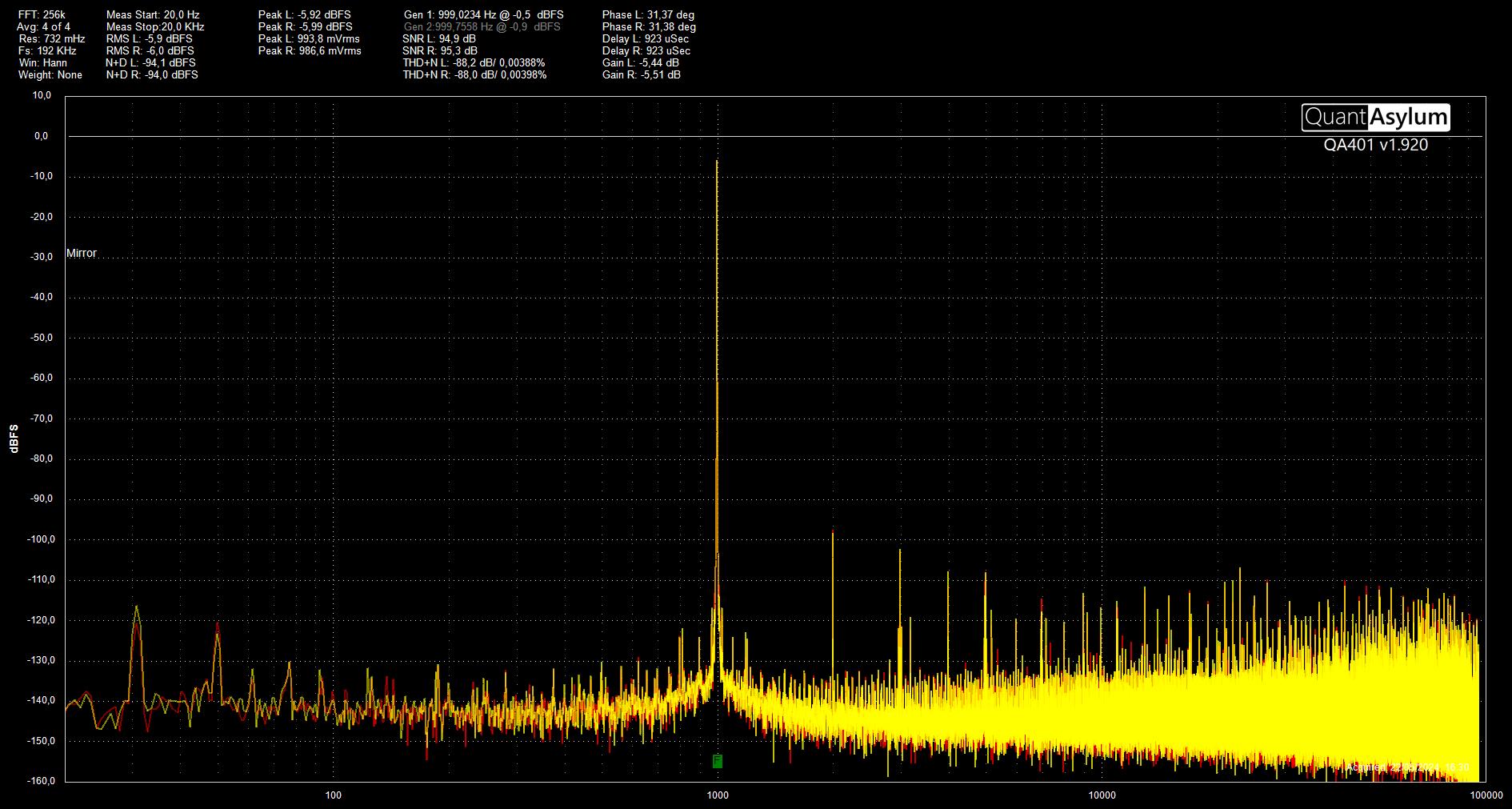Click 'Peak L: 993,8 mVrms' readout
Image resolution: width=1512 pixels, height=809 pixels.
pos(309,38)
